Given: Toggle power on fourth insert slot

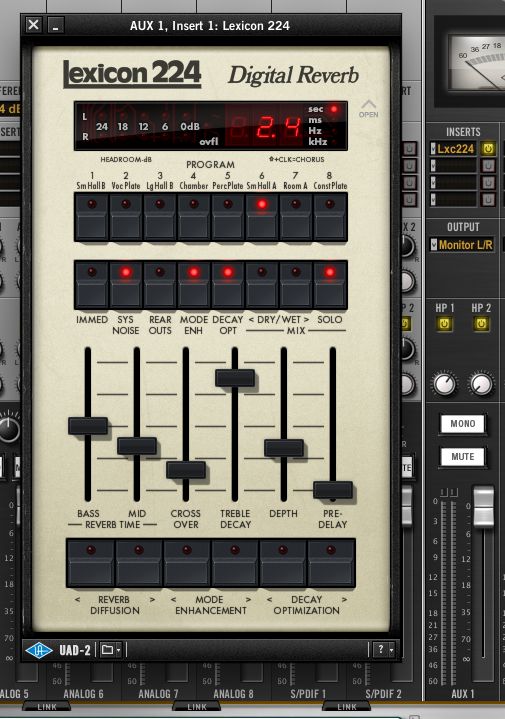Looking at the screenshot, I should [x=488, y=199].
